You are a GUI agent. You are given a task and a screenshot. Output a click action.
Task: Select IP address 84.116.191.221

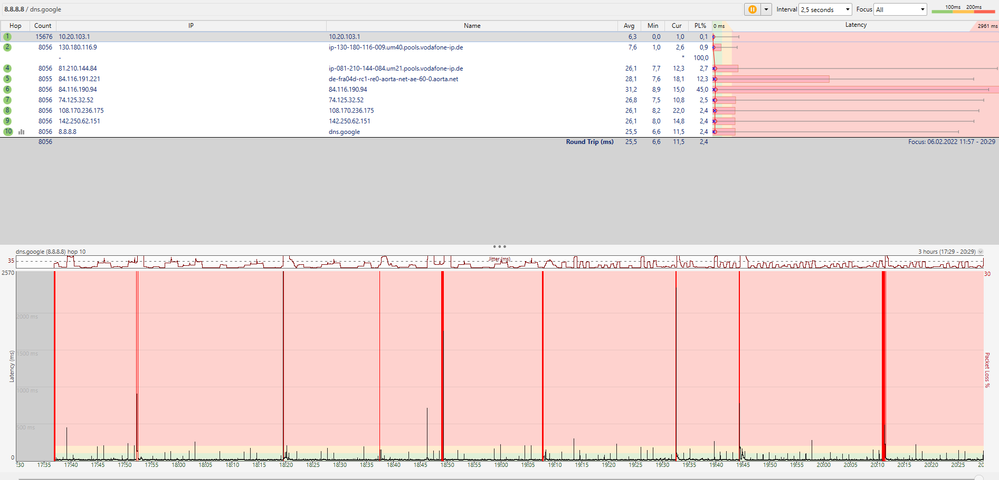click(79, 79)
